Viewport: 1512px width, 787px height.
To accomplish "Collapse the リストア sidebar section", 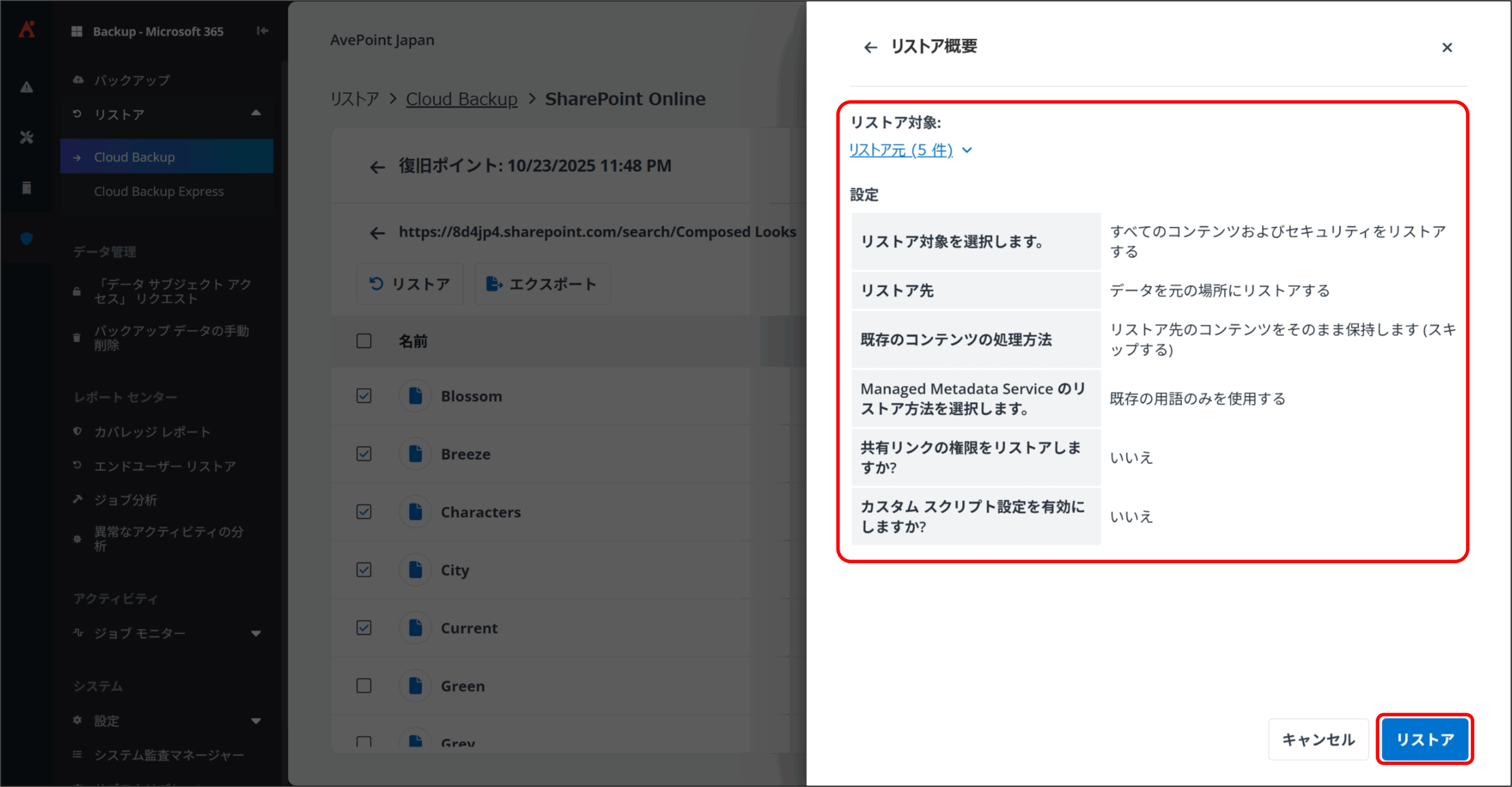I will [x=256, y=113].
